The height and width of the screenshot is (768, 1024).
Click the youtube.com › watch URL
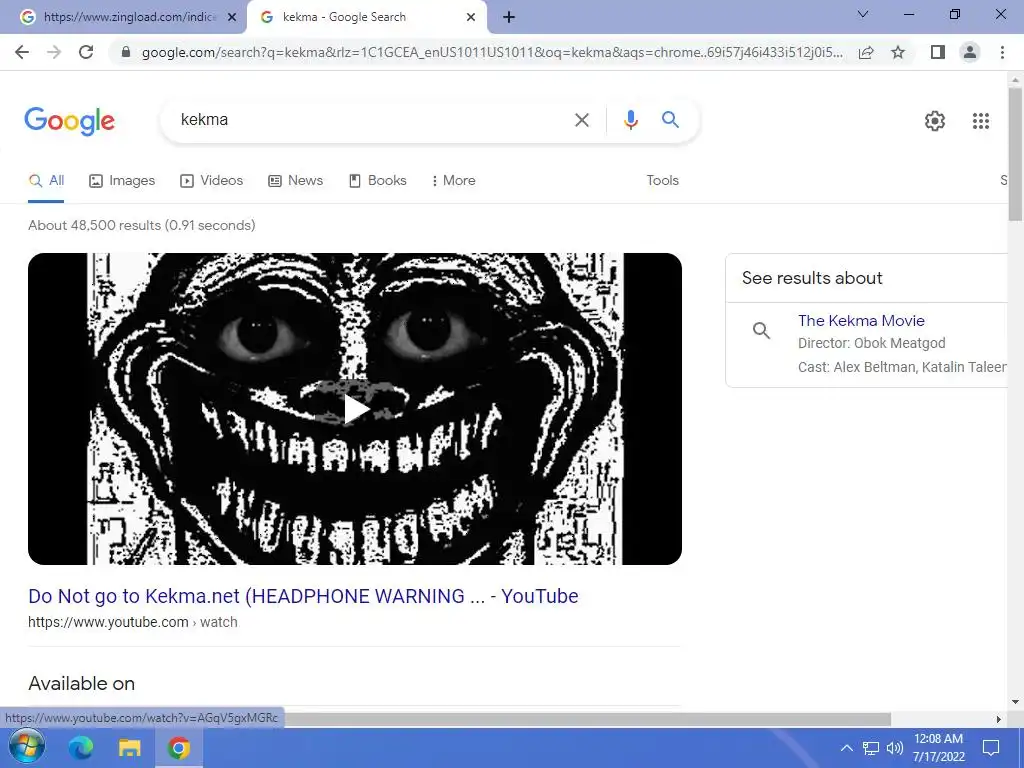click(133, 622)
